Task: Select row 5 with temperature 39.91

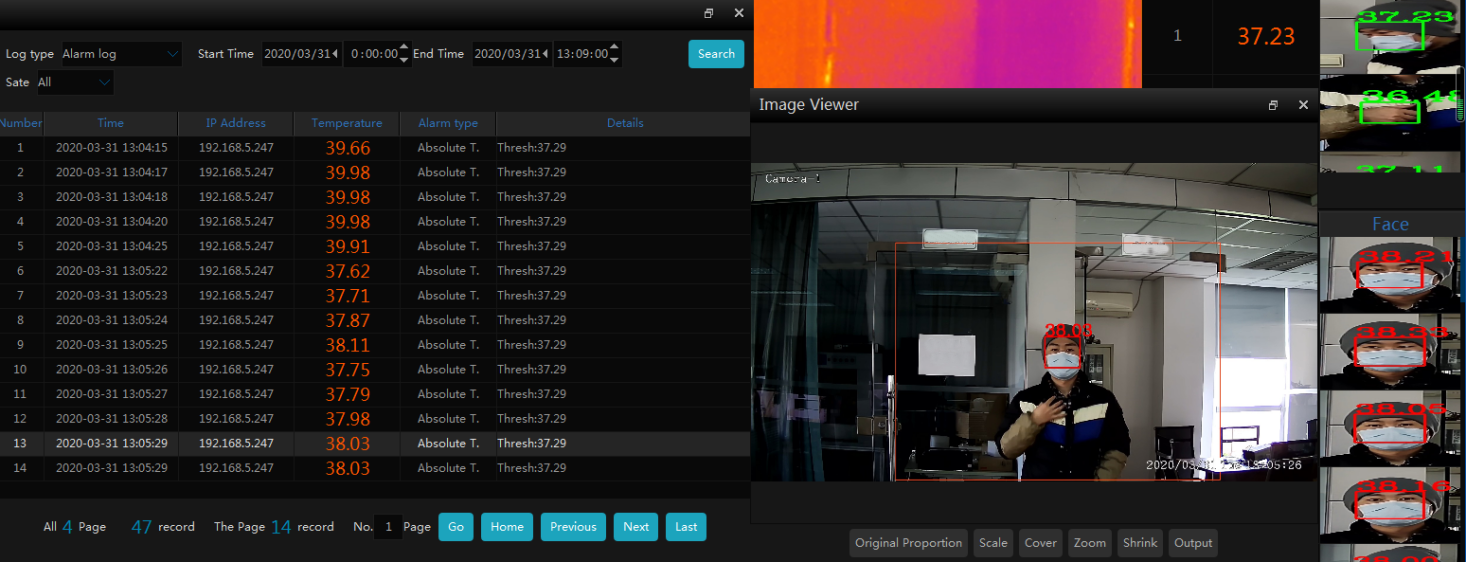Action: (x=375, y=246)
